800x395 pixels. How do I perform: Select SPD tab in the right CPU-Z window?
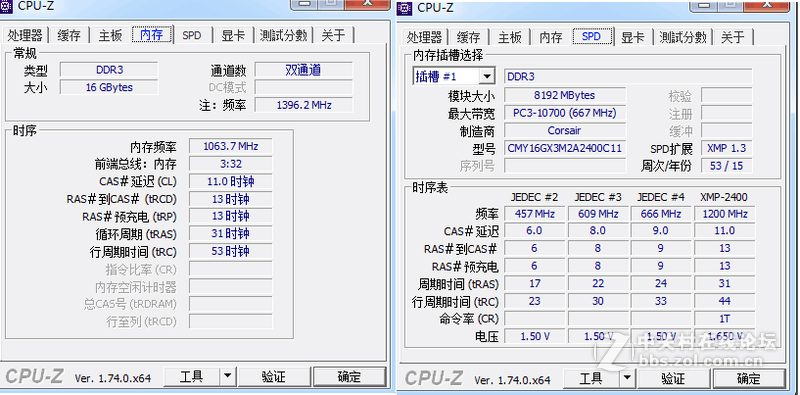(x=591, y=36)
